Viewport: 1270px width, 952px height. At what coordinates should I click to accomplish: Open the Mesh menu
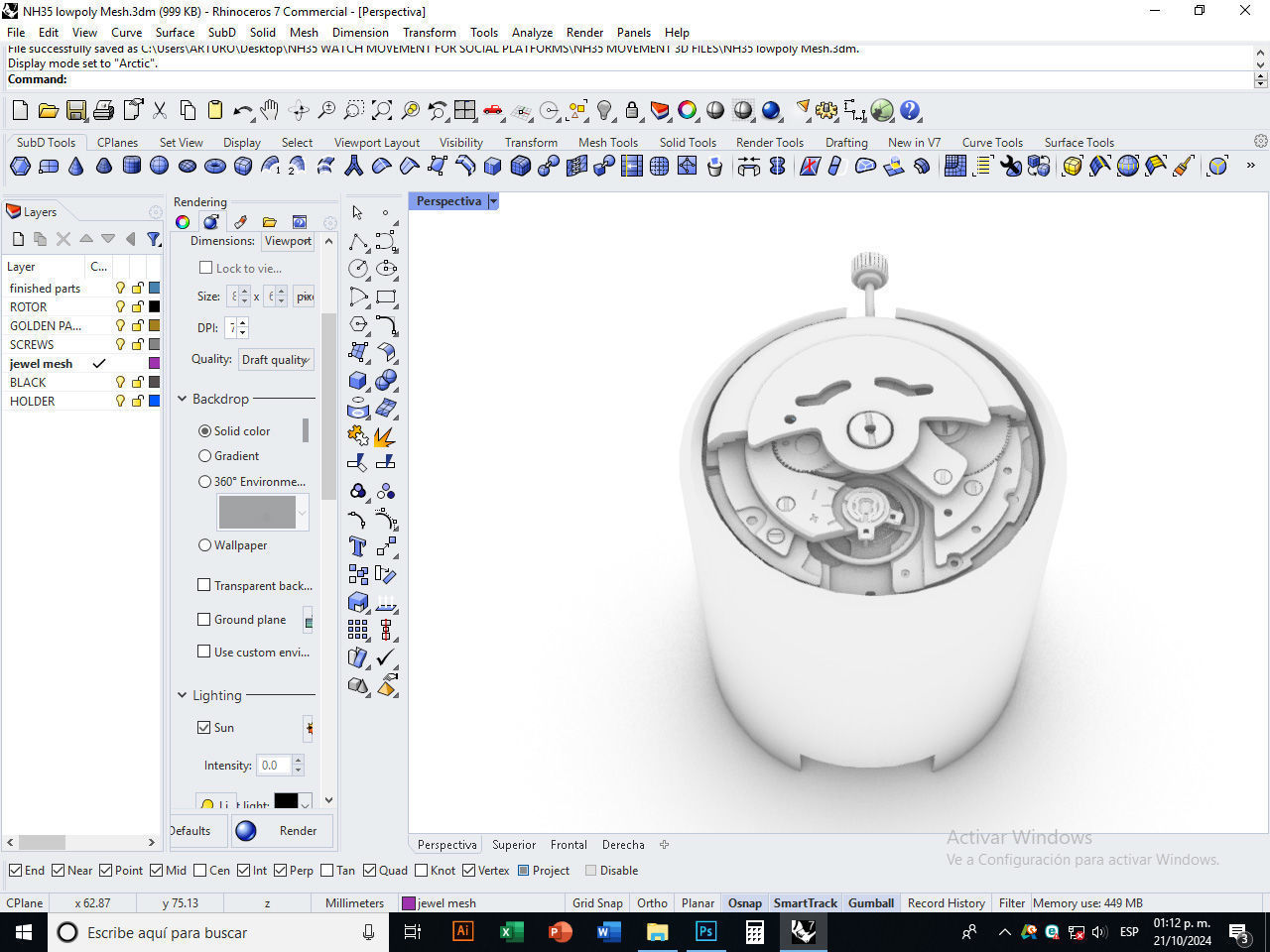click(x=304, y=32)
